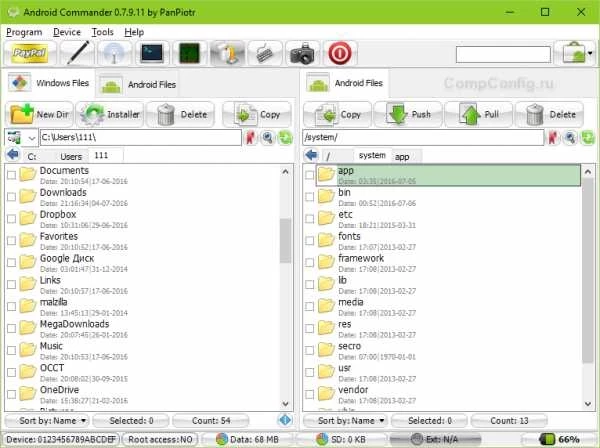Open the terminal console icon in toolbar
The width and height of the screenshot is (600, 448).
[x=151, y=54]
